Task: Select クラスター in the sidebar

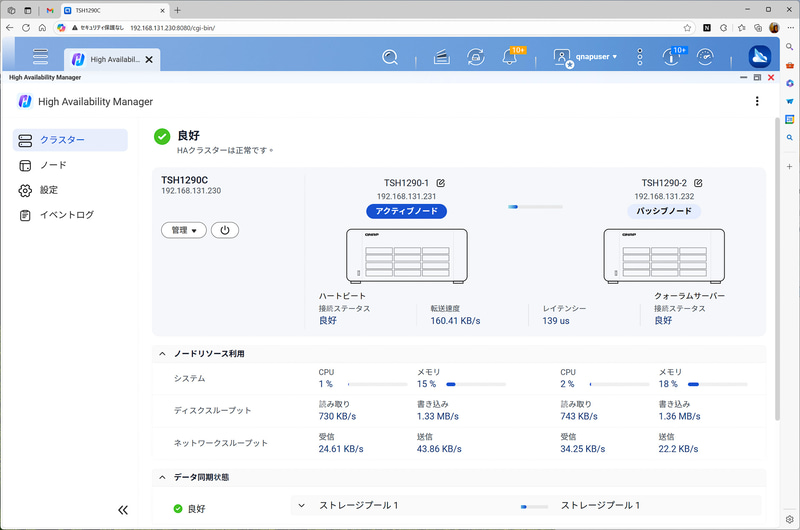Action: pyautogui.click(x=70, y=140)
